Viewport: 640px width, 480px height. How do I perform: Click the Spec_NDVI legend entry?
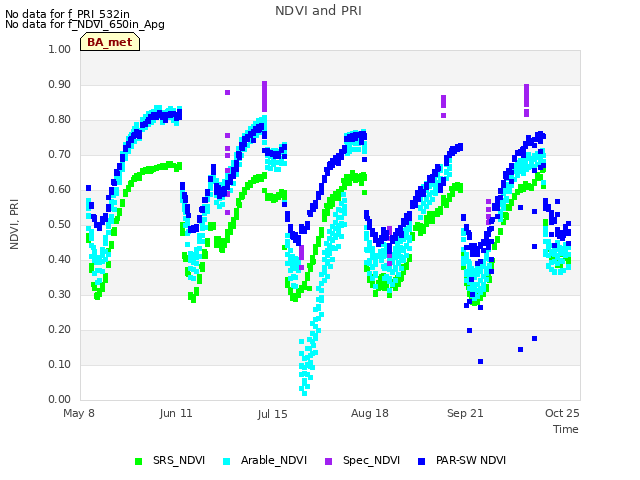pyautogui.click(x=362, y=460)
